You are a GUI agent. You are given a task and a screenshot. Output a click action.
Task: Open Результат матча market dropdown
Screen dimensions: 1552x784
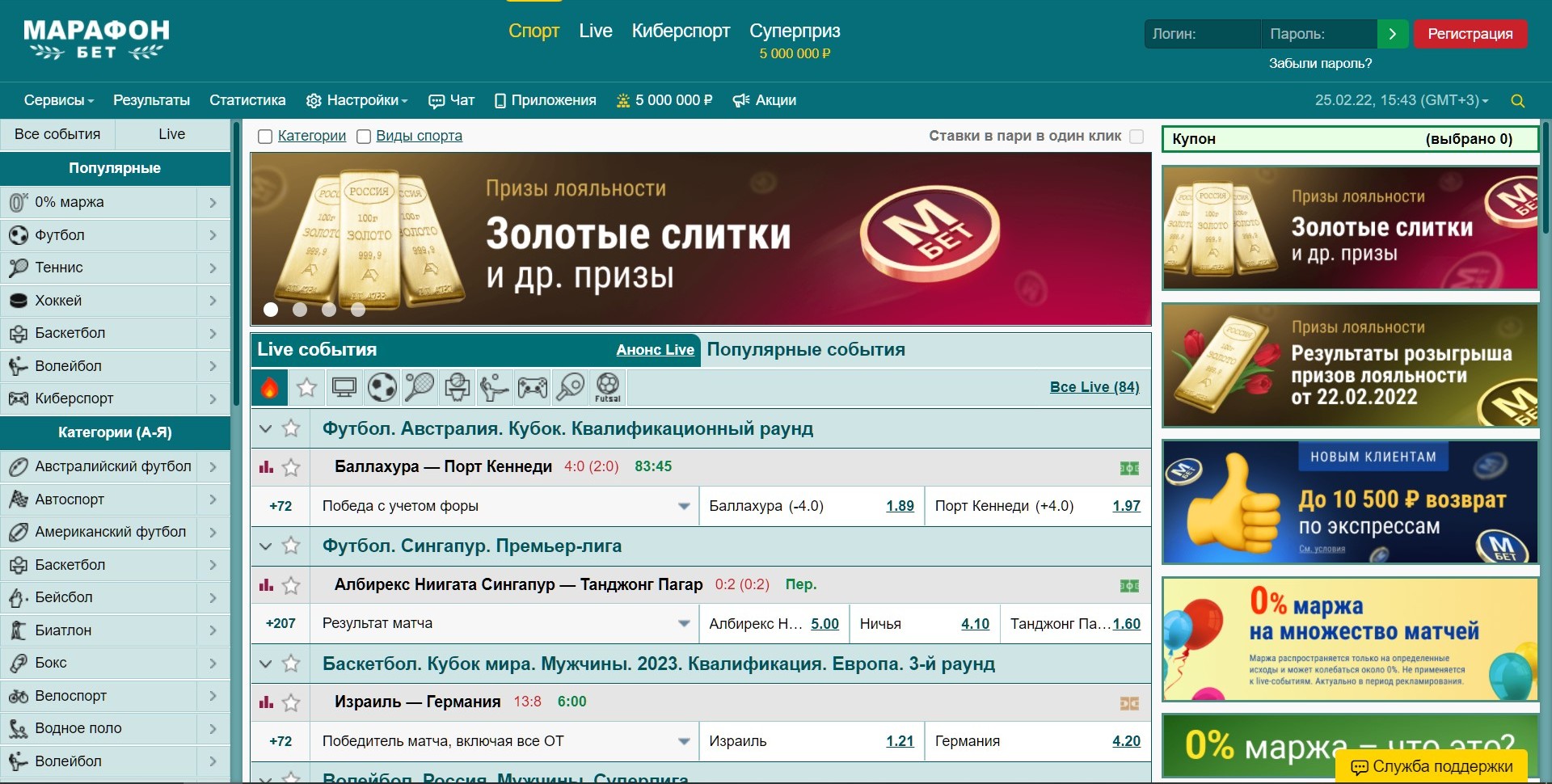(504, 624)
